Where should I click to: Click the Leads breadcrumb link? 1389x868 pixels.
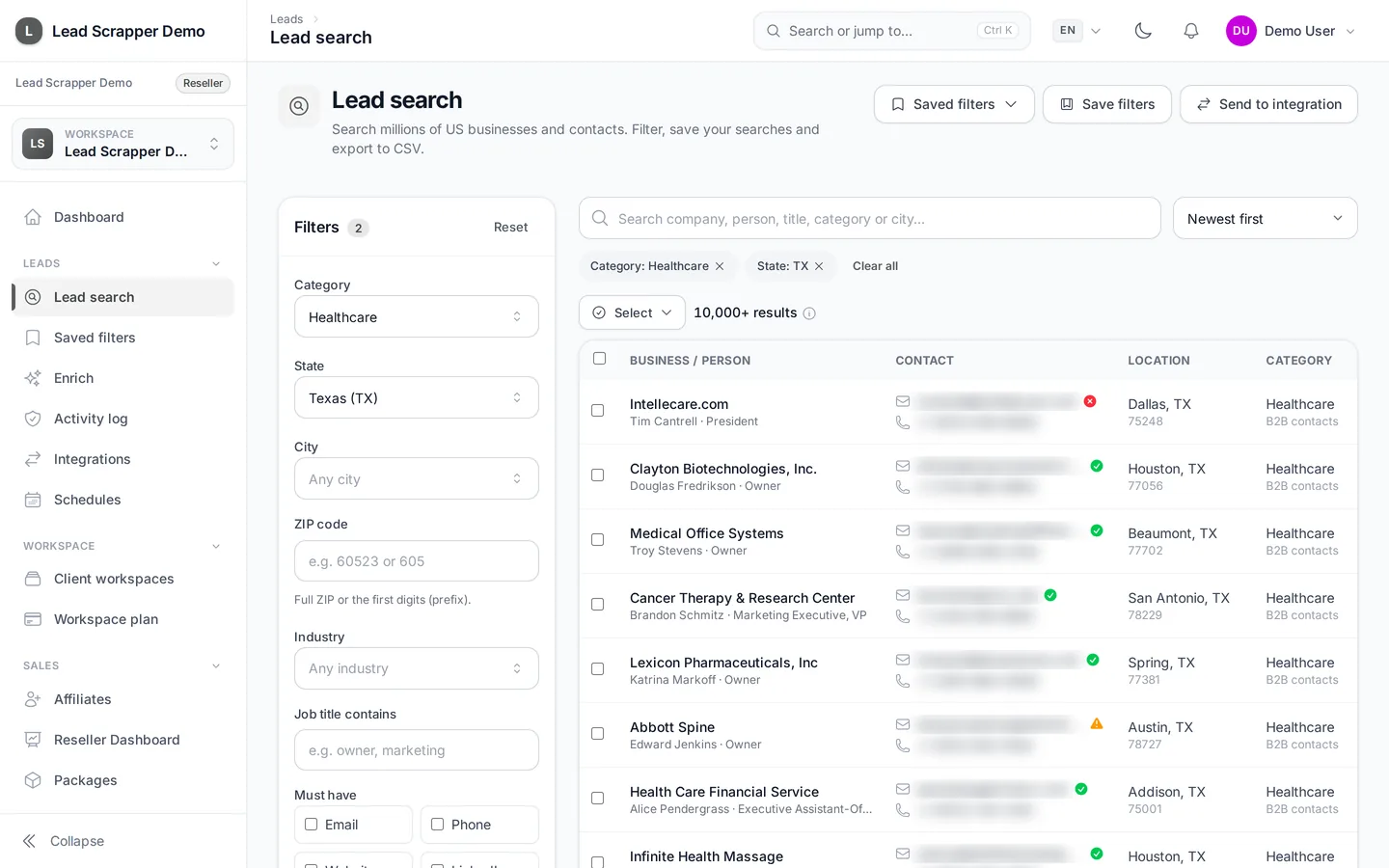point(286,19)
